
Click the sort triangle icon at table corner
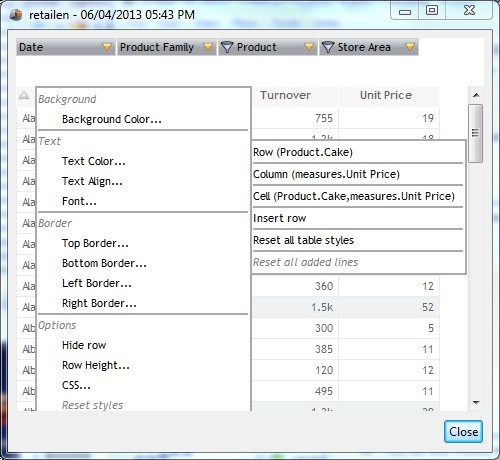pyautogui.click(x=24, y=95)
